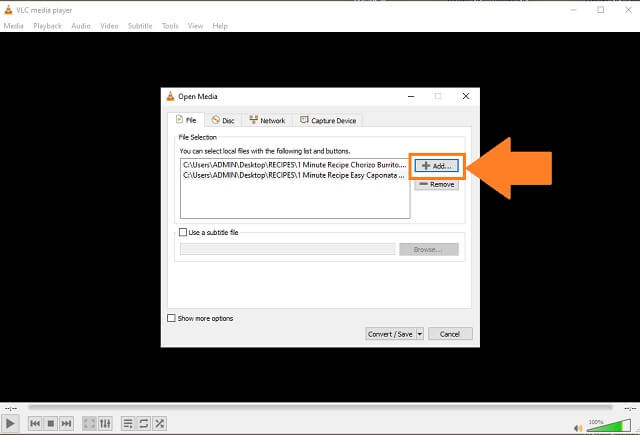Mute audio with the speaker icon
The height and width of the screenshot is (435, 640).
[578, 428]
